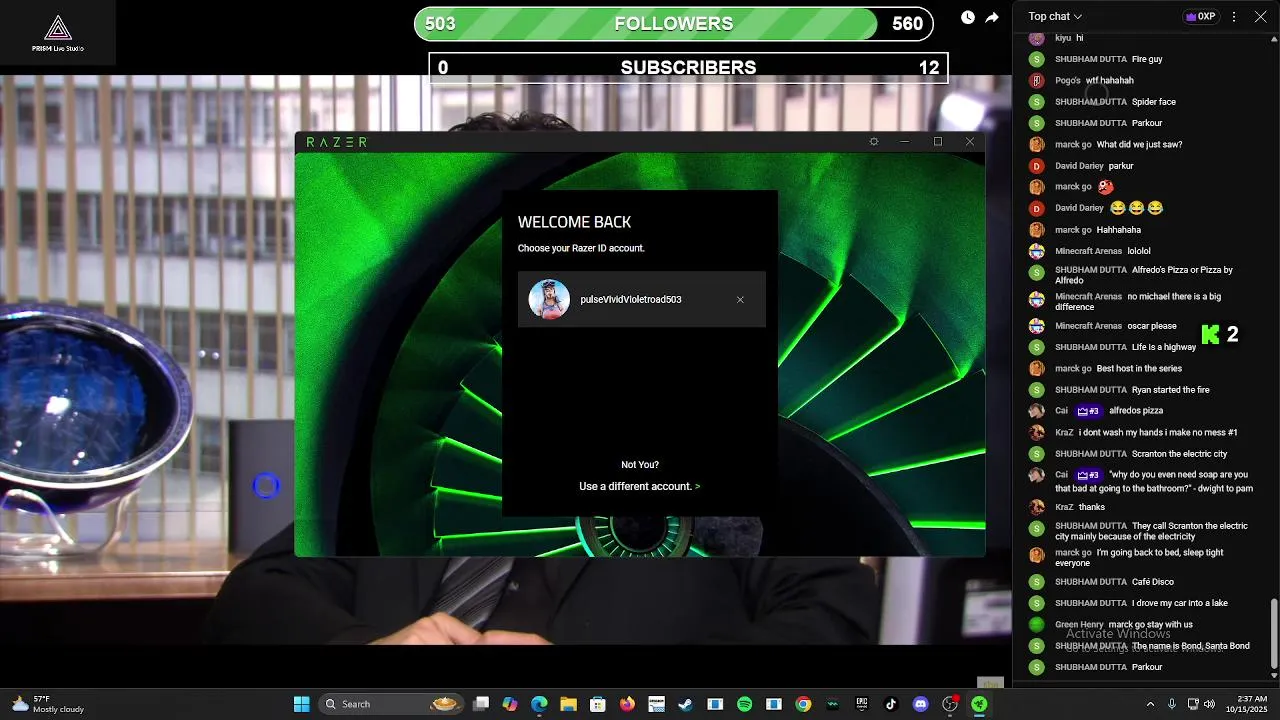Image resolution: width=1280 pixels, height=720 pixels.
Task: Close the live chat panel
Action: [x=1261, y=16]
